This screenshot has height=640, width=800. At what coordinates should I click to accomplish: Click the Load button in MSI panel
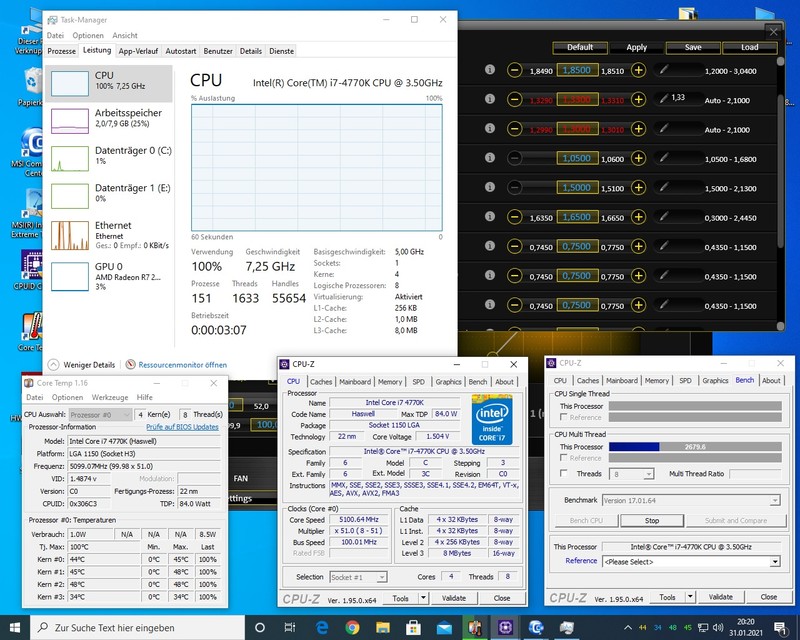749,47
